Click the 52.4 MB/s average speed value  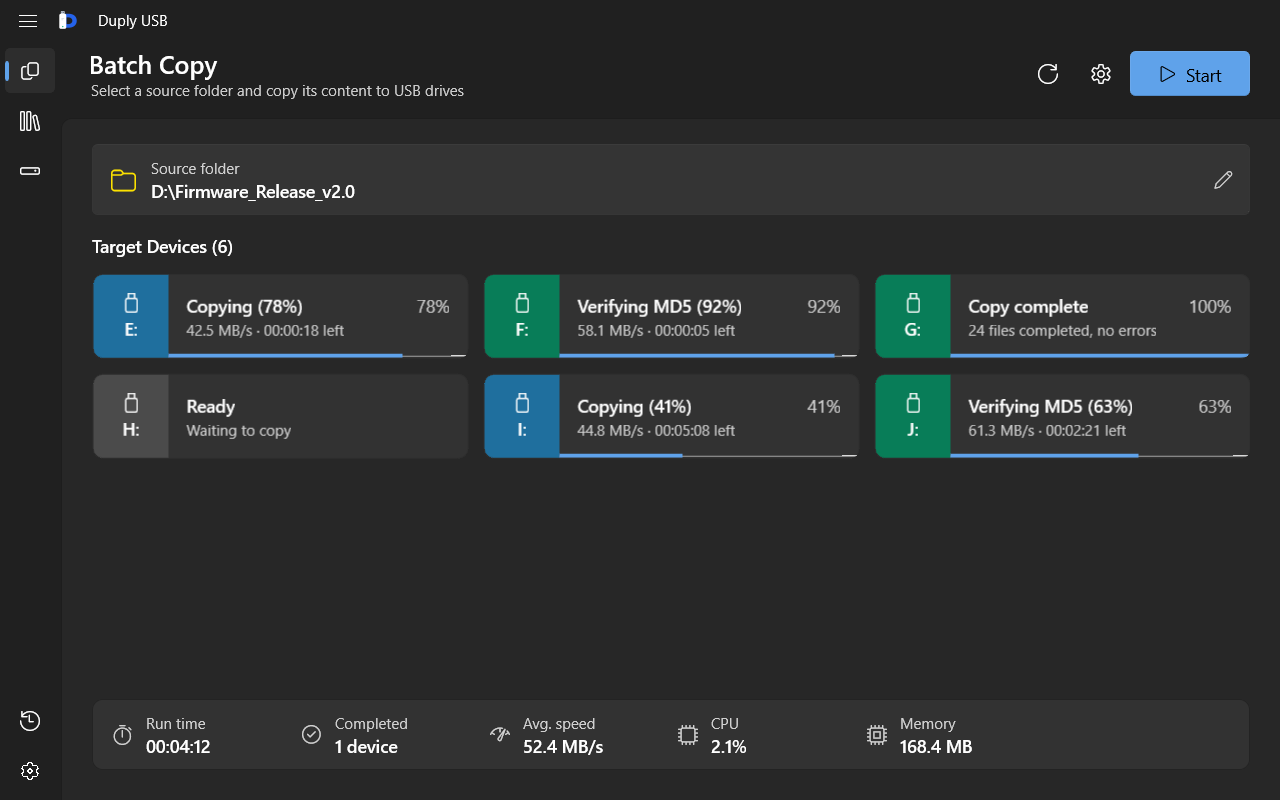point(563,747)
